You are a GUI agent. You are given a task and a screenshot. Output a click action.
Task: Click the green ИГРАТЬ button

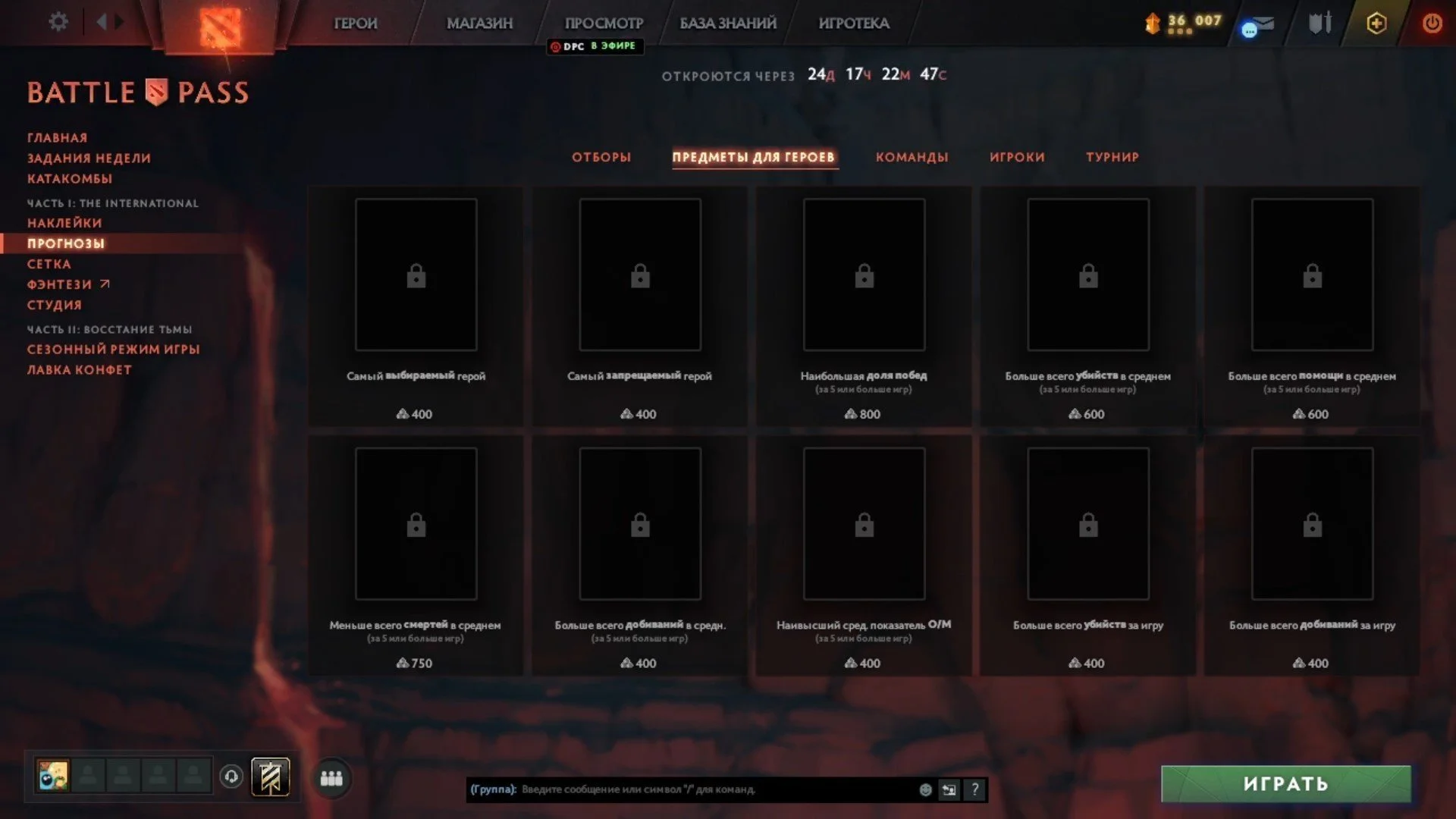[1285, 783]
